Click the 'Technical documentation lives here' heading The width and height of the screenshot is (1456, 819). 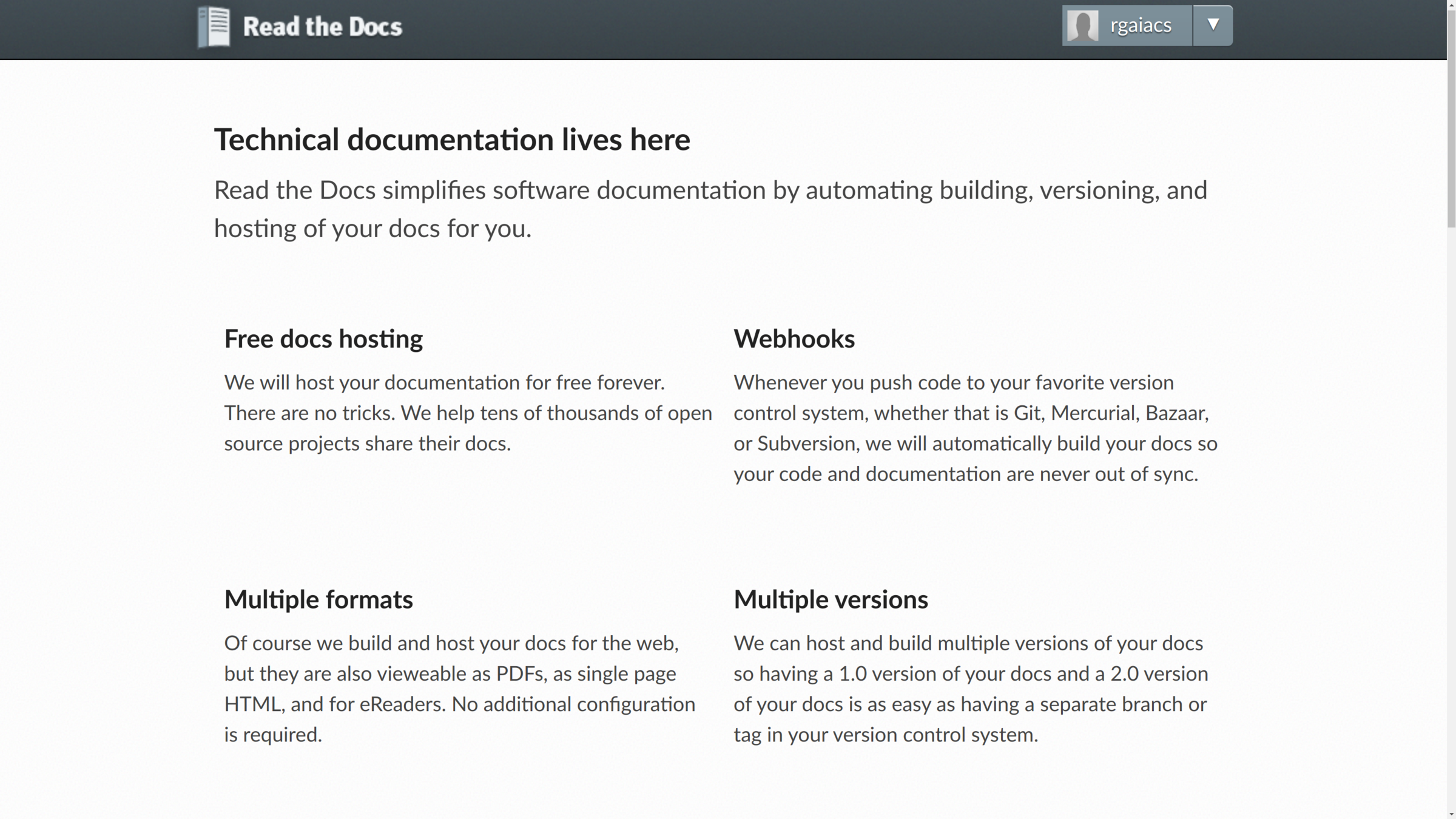[452, 140]
